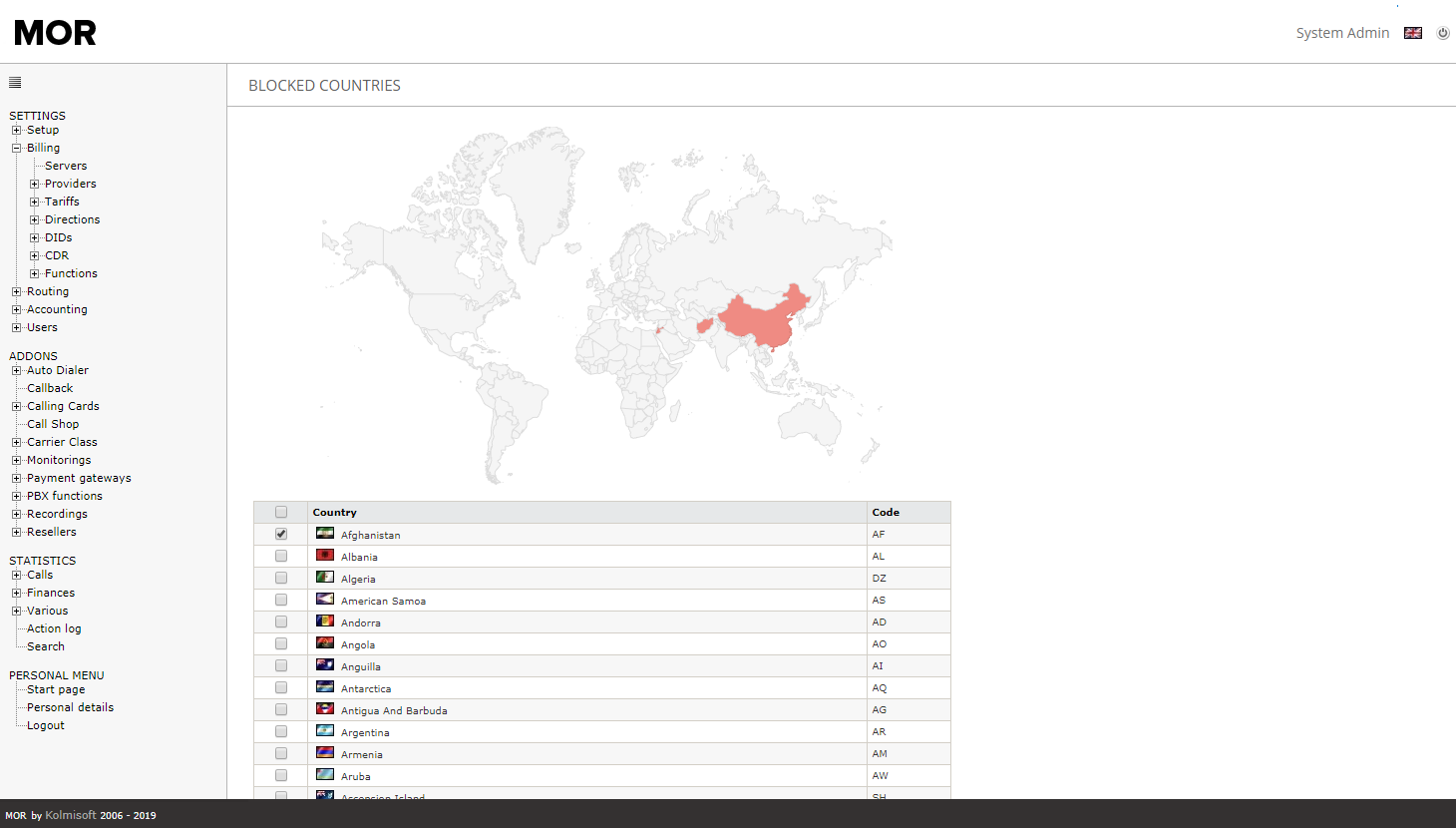
Task: Click the Albania flag icon
Action: point(325,556)
